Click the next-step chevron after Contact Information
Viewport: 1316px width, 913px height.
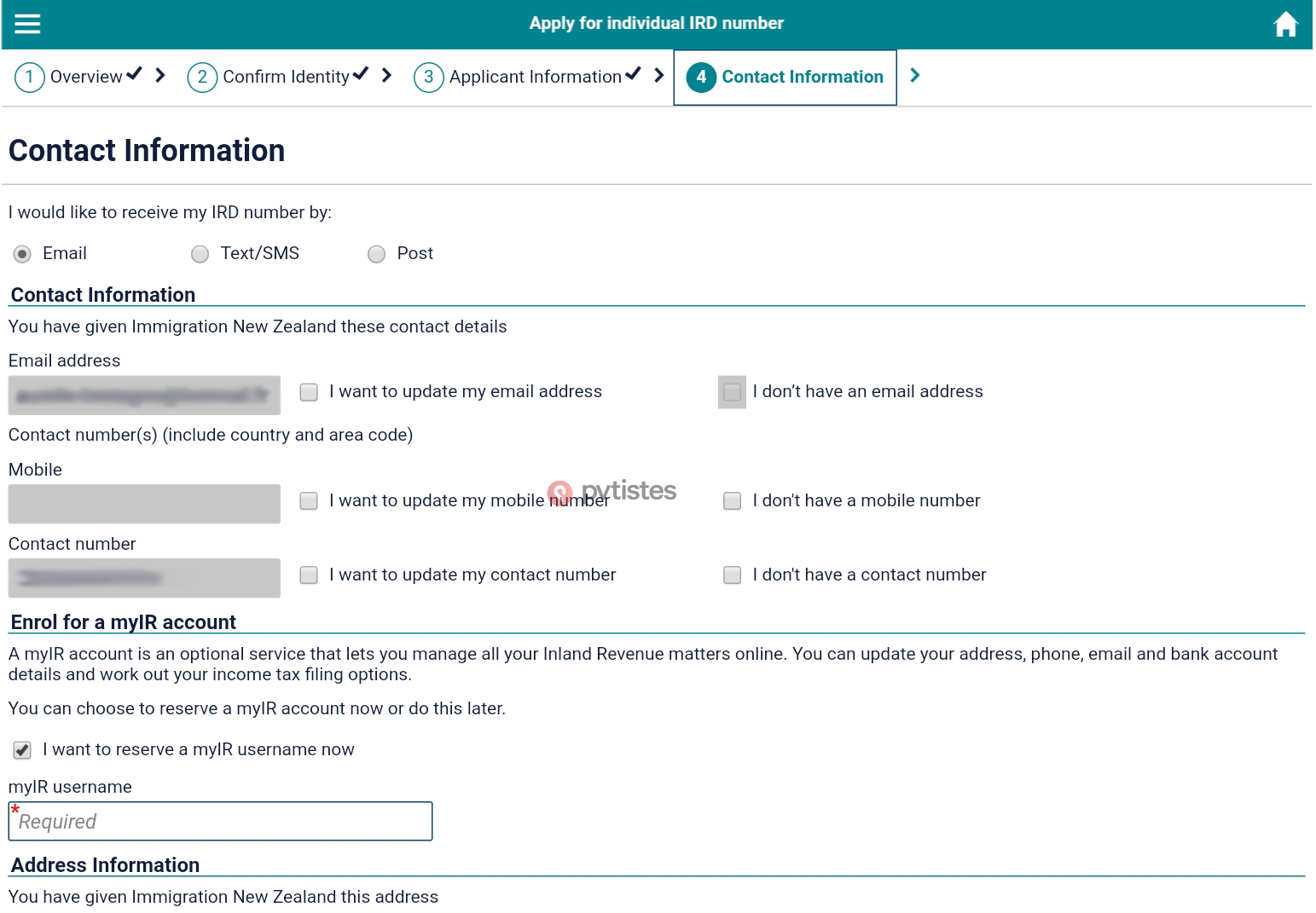[915, 76]
